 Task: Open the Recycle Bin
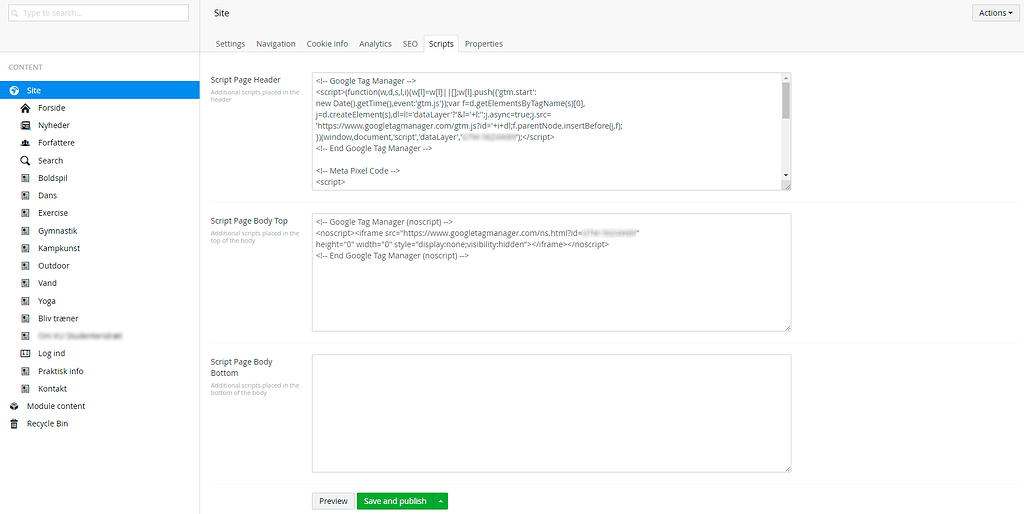pyautogui.click(x=47, y=424)
